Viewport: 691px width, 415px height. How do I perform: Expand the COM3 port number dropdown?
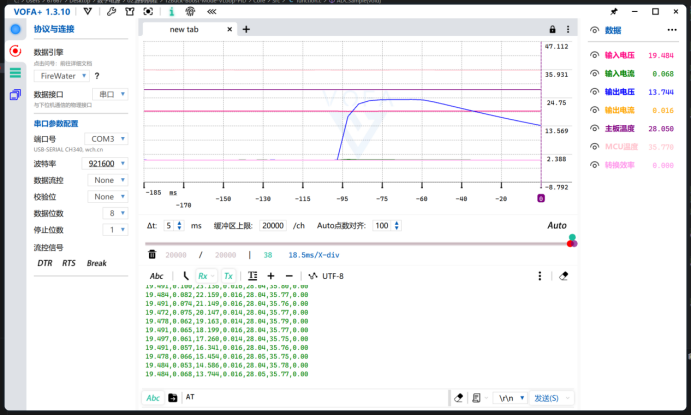(x=108, y=139)
